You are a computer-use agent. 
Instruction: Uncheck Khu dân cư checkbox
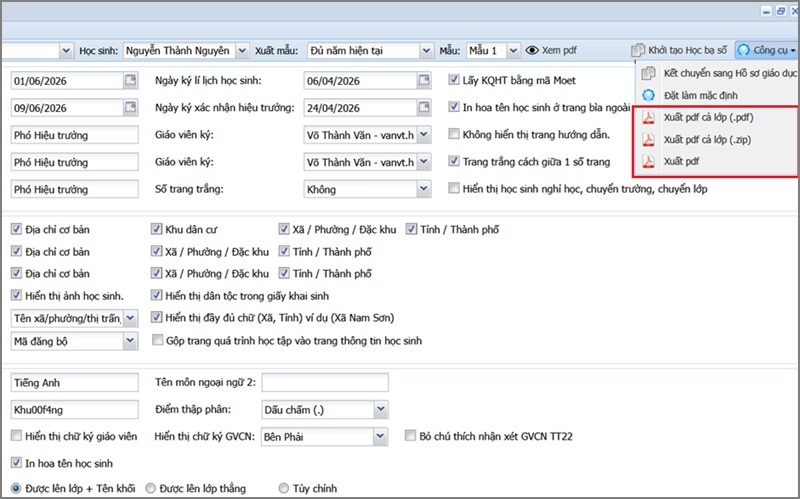point(156,229)
